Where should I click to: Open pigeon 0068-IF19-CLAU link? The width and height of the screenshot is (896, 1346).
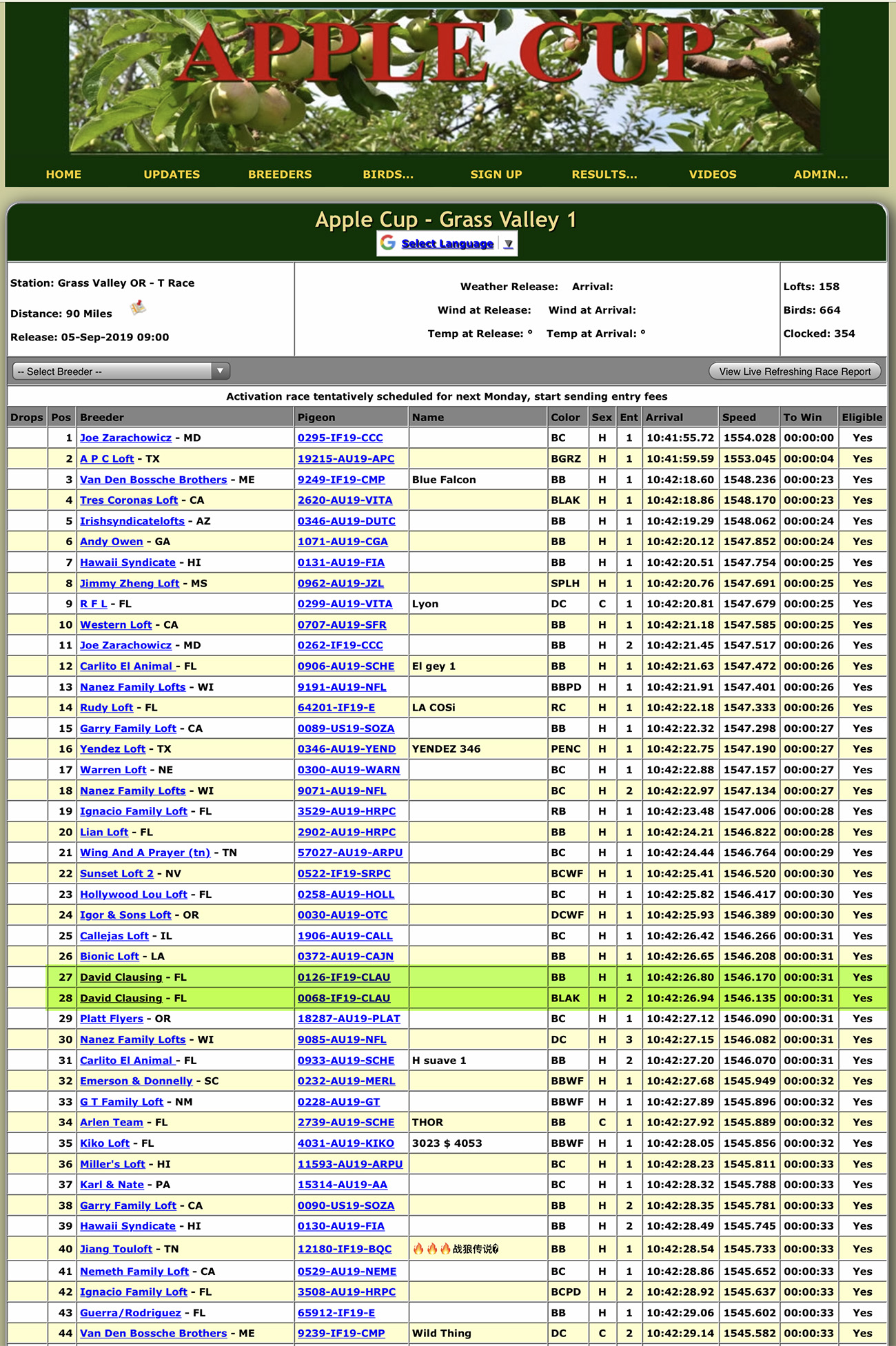pos(344,998)
